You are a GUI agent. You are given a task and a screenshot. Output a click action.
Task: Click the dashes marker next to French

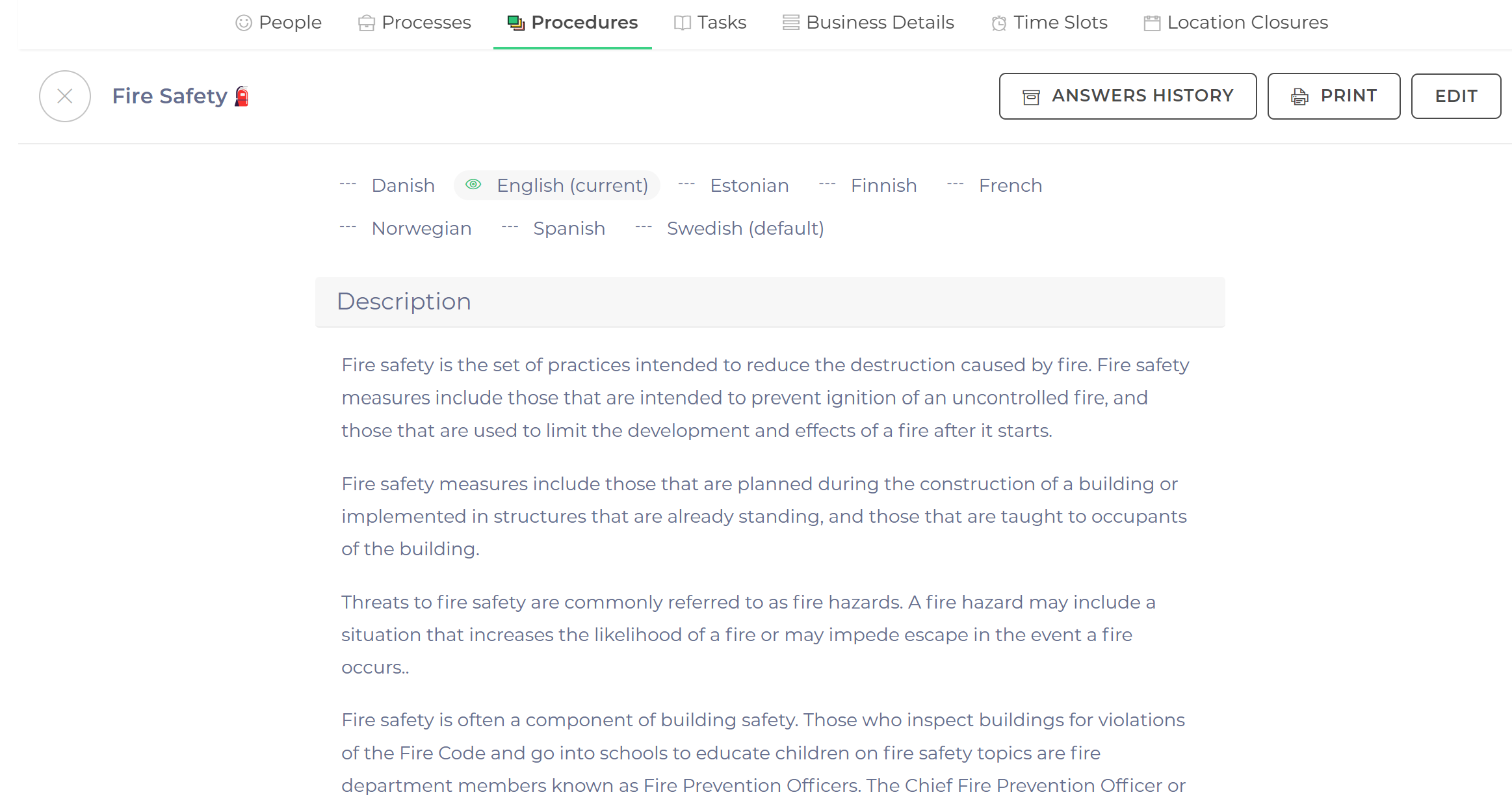pos(956,185)
